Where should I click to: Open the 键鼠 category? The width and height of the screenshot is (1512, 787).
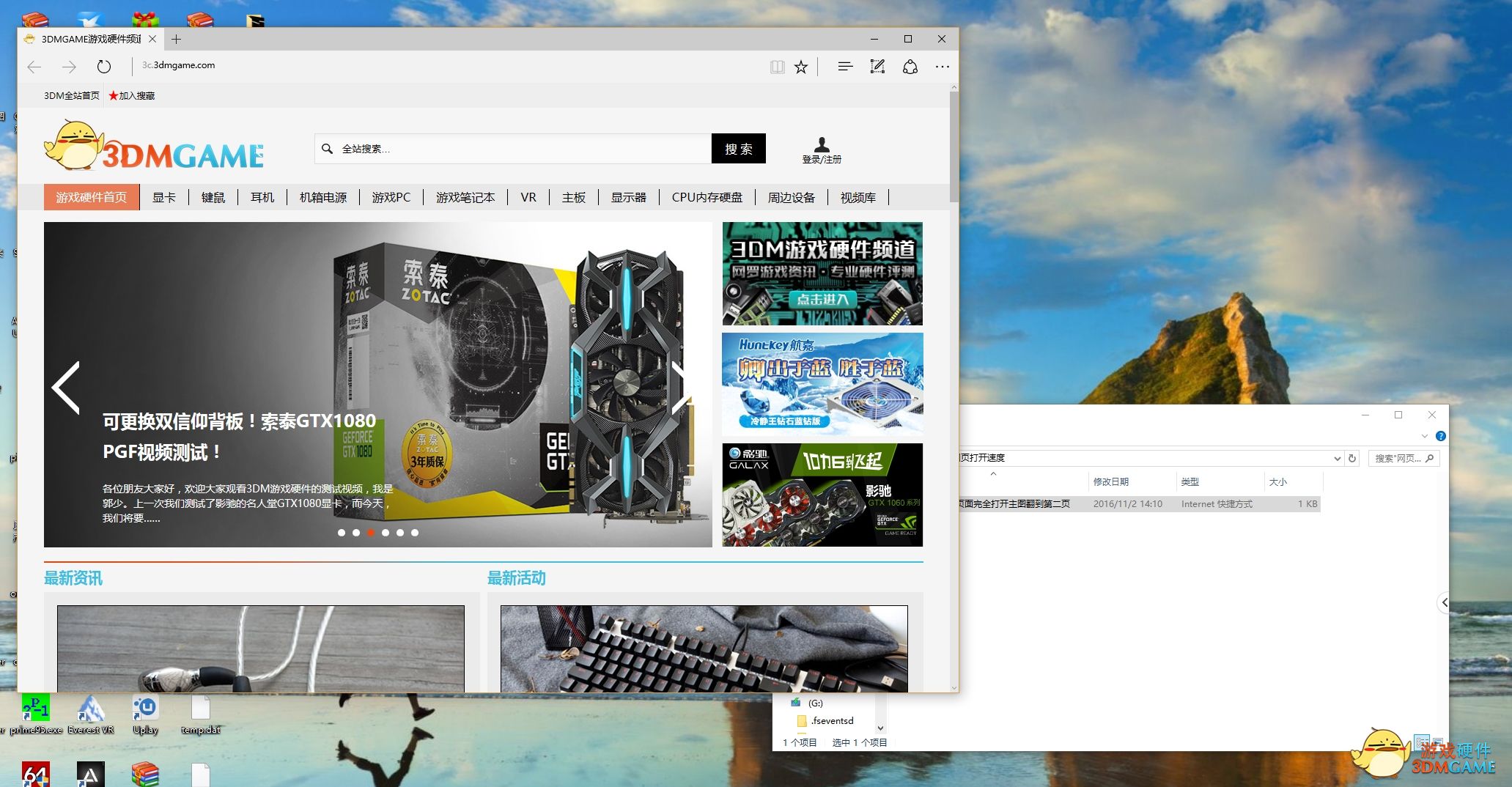(x=213, y=197)
